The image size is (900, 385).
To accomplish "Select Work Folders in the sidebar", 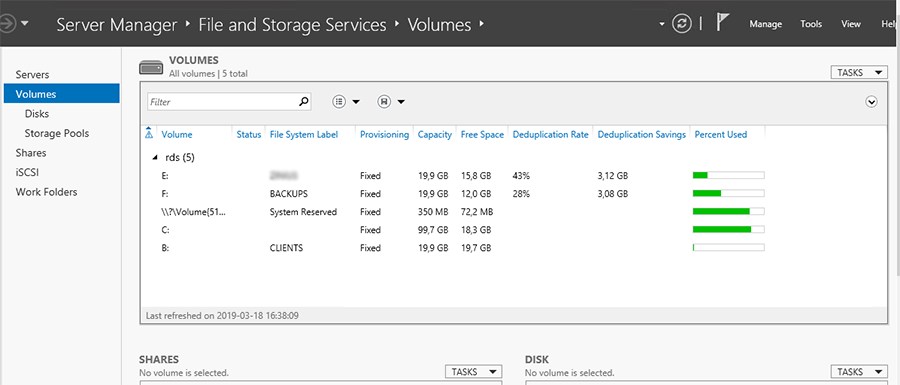I will pyautogui.click(x=61, y=192).
